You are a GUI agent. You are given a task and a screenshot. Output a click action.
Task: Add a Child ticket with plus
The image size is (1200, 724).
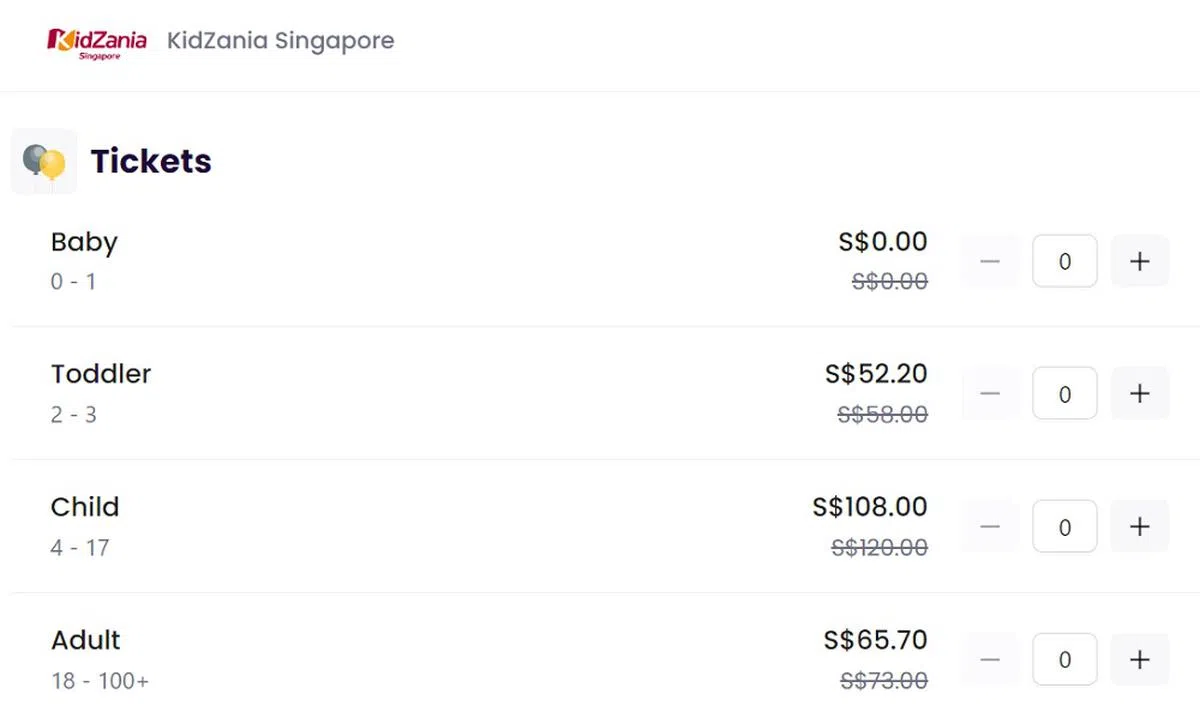pyautogui.click(x=1139, y=527)
